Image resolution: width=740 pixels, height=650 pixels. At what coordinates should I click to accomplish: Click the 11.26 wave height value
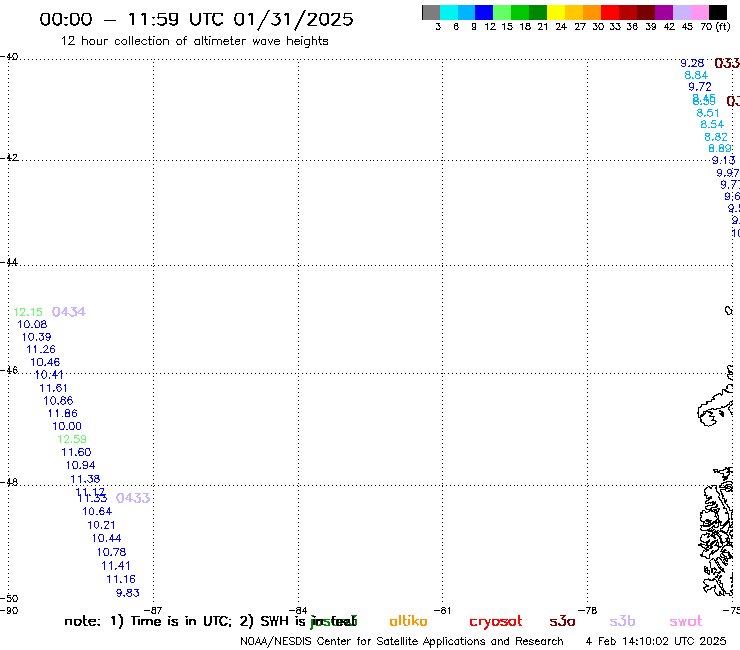41,349
